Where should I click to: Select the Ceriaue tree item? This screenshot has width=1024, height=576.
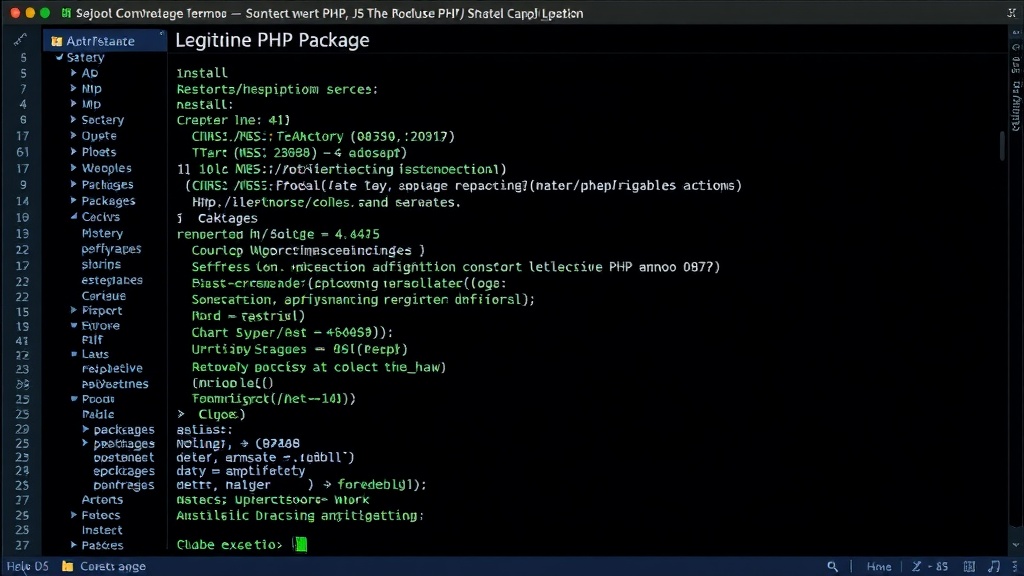(x=103, y=296)
